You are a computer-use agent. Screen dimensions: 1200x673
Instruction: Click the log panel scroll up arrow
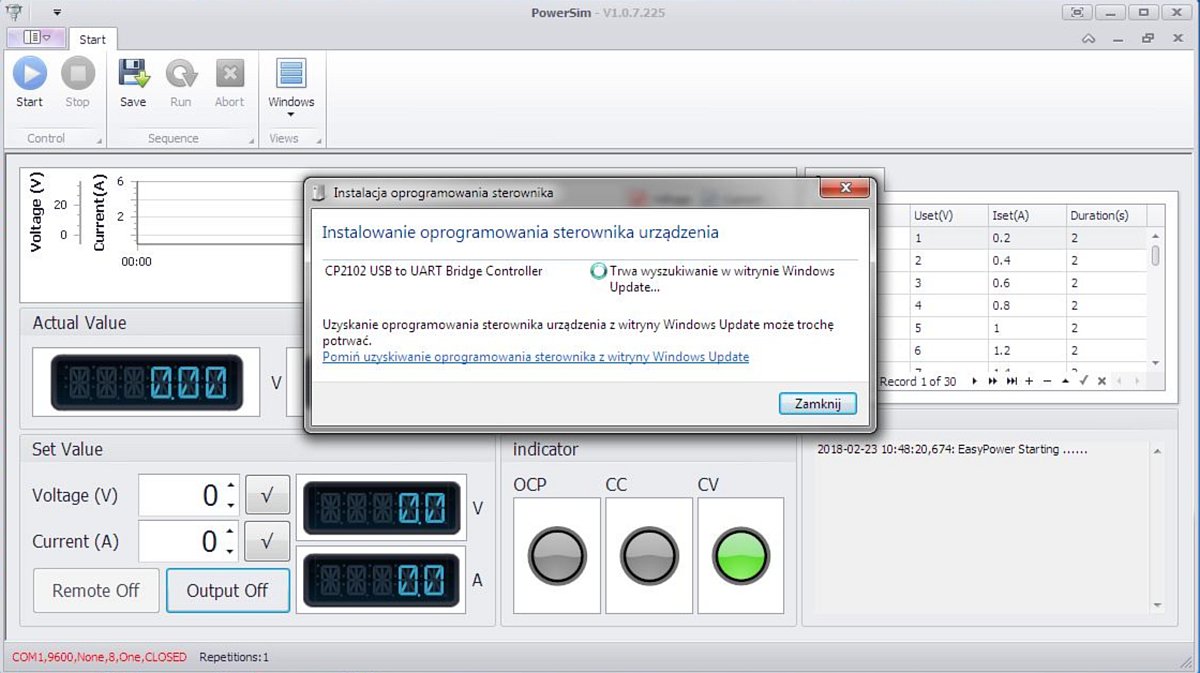[x=1158, y=452]
